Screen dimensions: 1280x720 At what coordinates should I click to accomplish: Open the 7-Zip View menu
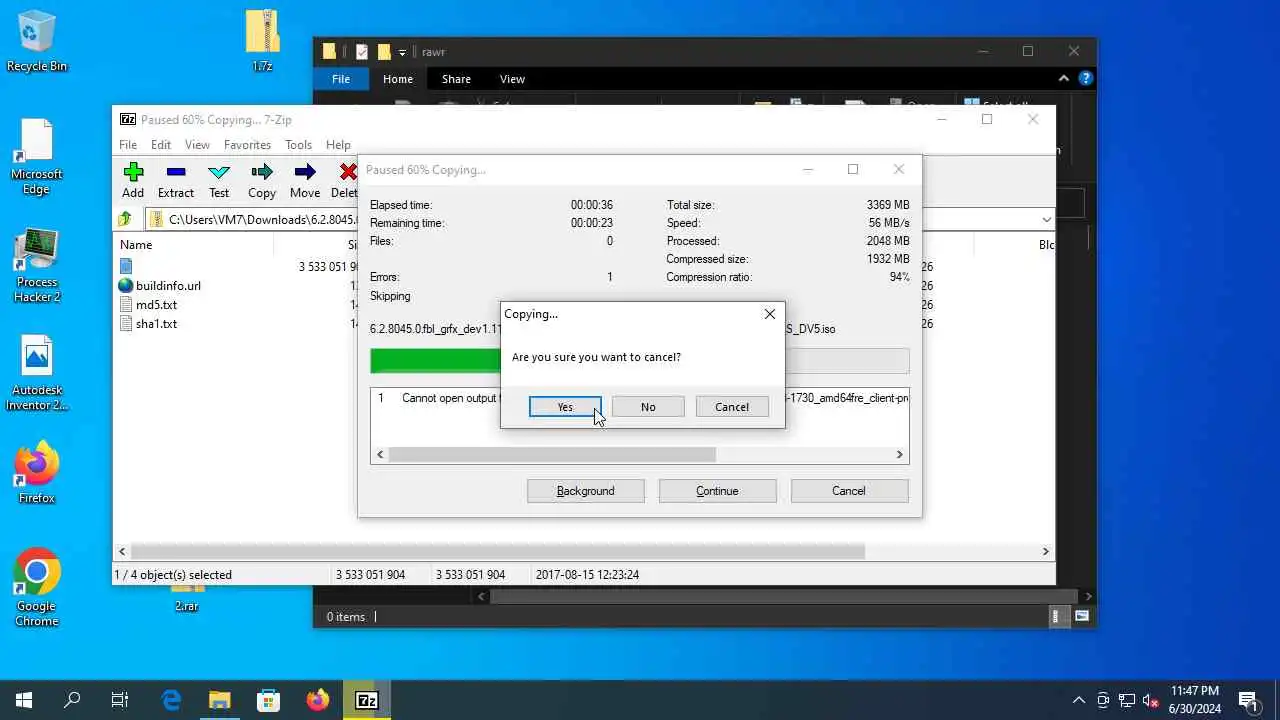click(x=197, y=145)
